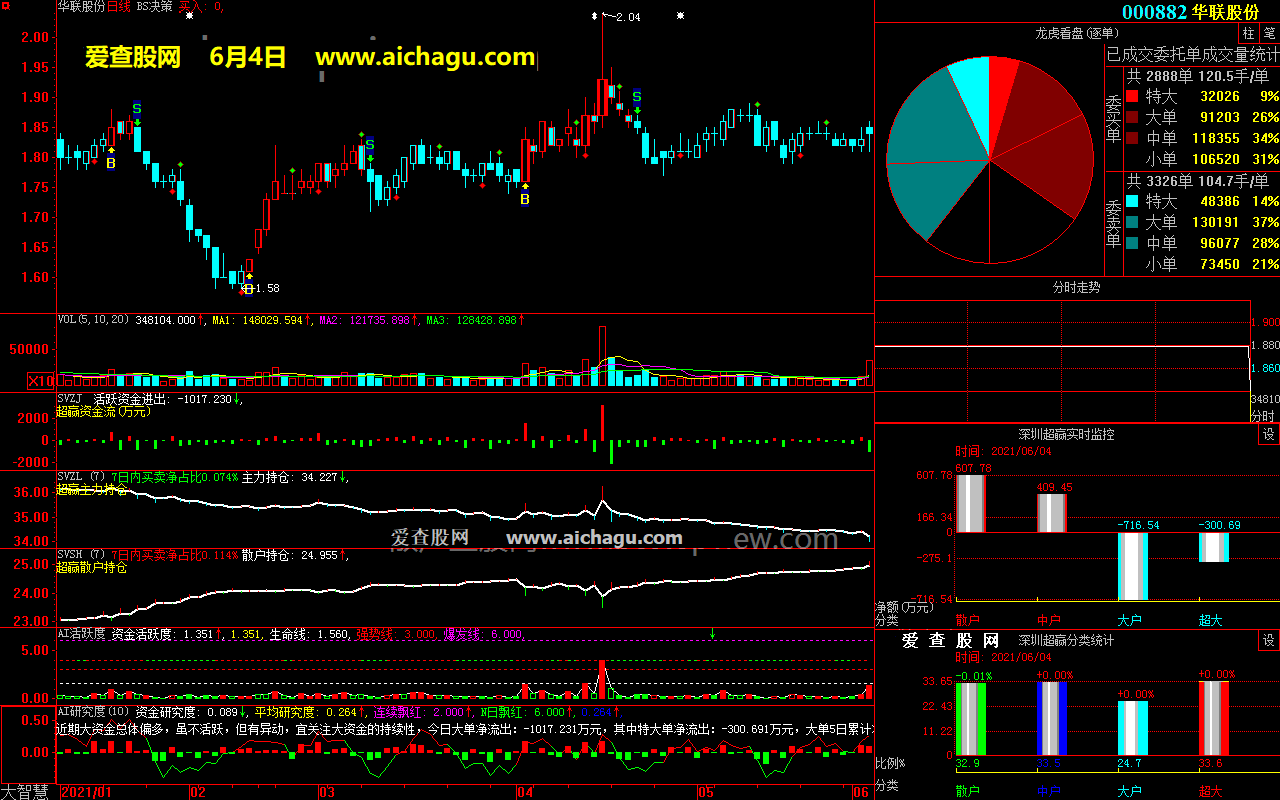This screenshot has height=800, width=1280.
Task: Click the red 超大 33.6 ratio bar
Action: pyautogui.click(x=1214, y=718)
